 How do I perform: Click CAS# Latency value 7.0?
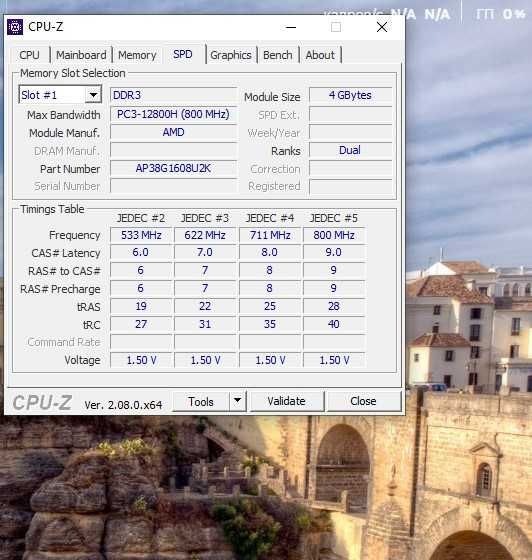point(205,252)
